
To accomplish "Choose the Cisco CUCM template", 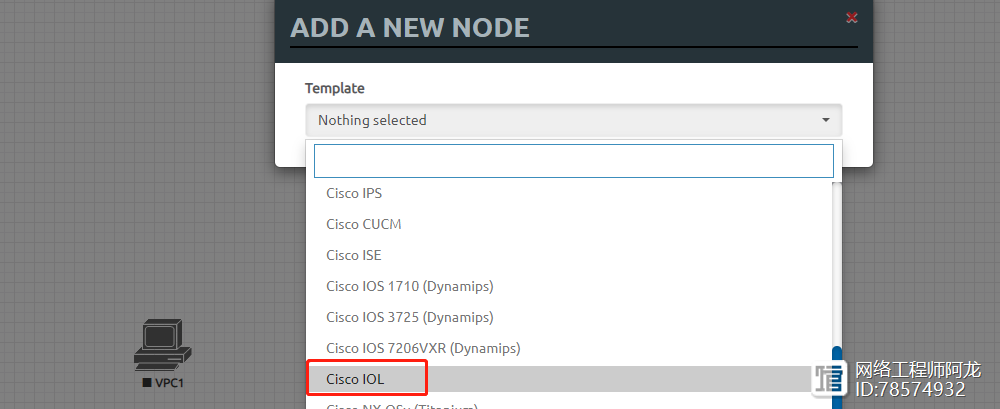I will [x=363, y=224].
